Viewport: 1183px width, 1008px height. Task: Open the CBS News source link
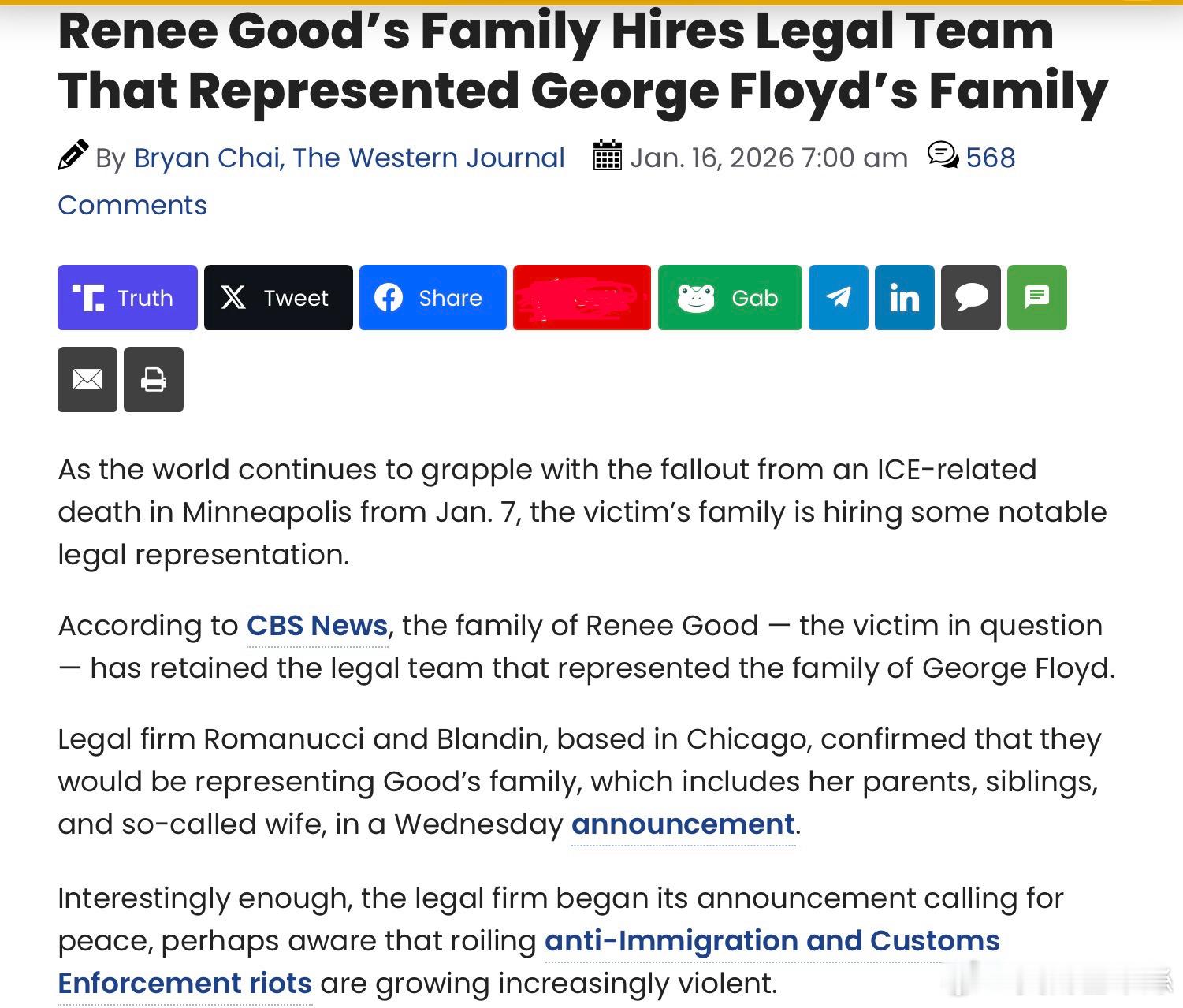pyautogui.click(x=316, y=625)
